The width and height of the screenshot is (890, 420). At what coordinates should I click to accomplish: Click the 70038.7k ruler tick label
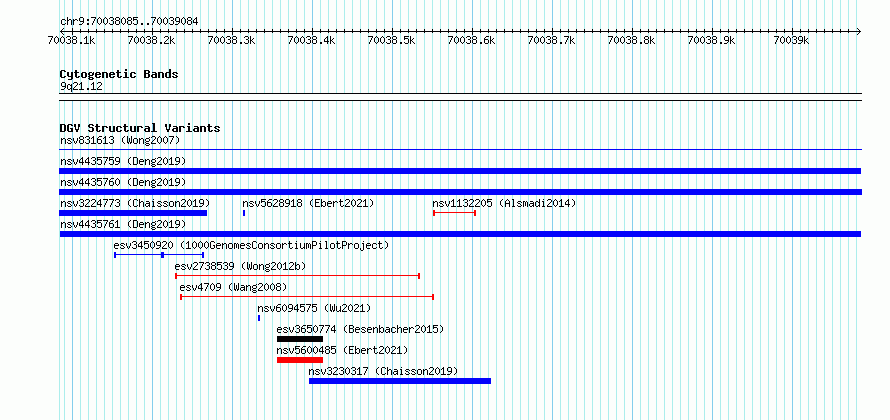click(551, 40)
